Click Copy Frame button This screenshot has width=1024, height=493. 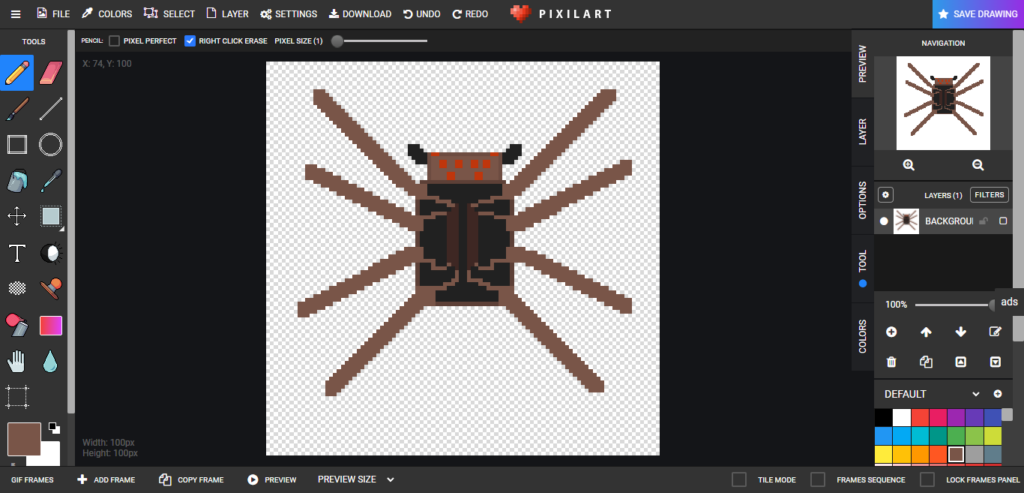point(191,480)
